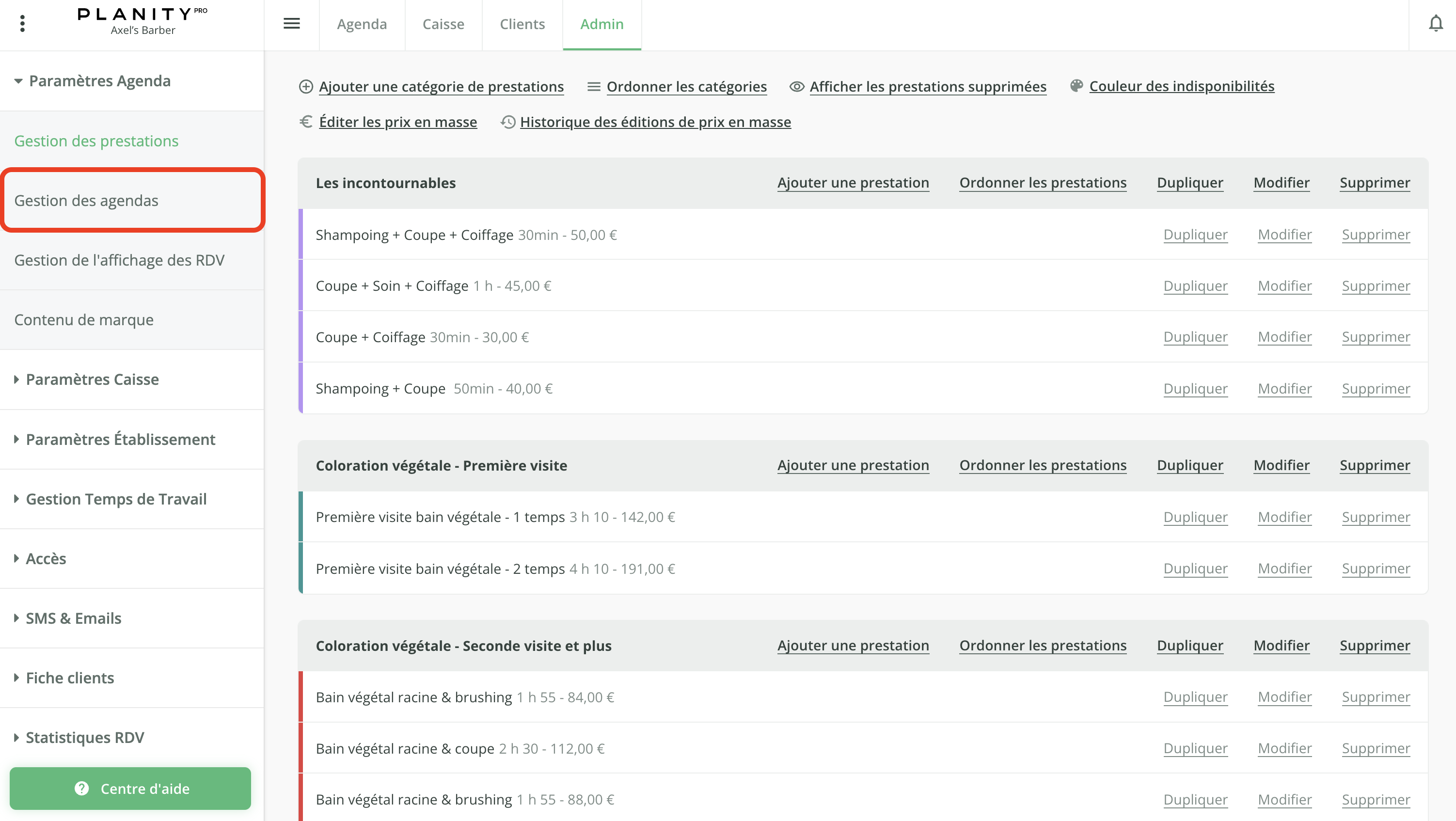Click the hamburger menu icon
Screen dimensions: 1456x821
(x=292, y=24)
